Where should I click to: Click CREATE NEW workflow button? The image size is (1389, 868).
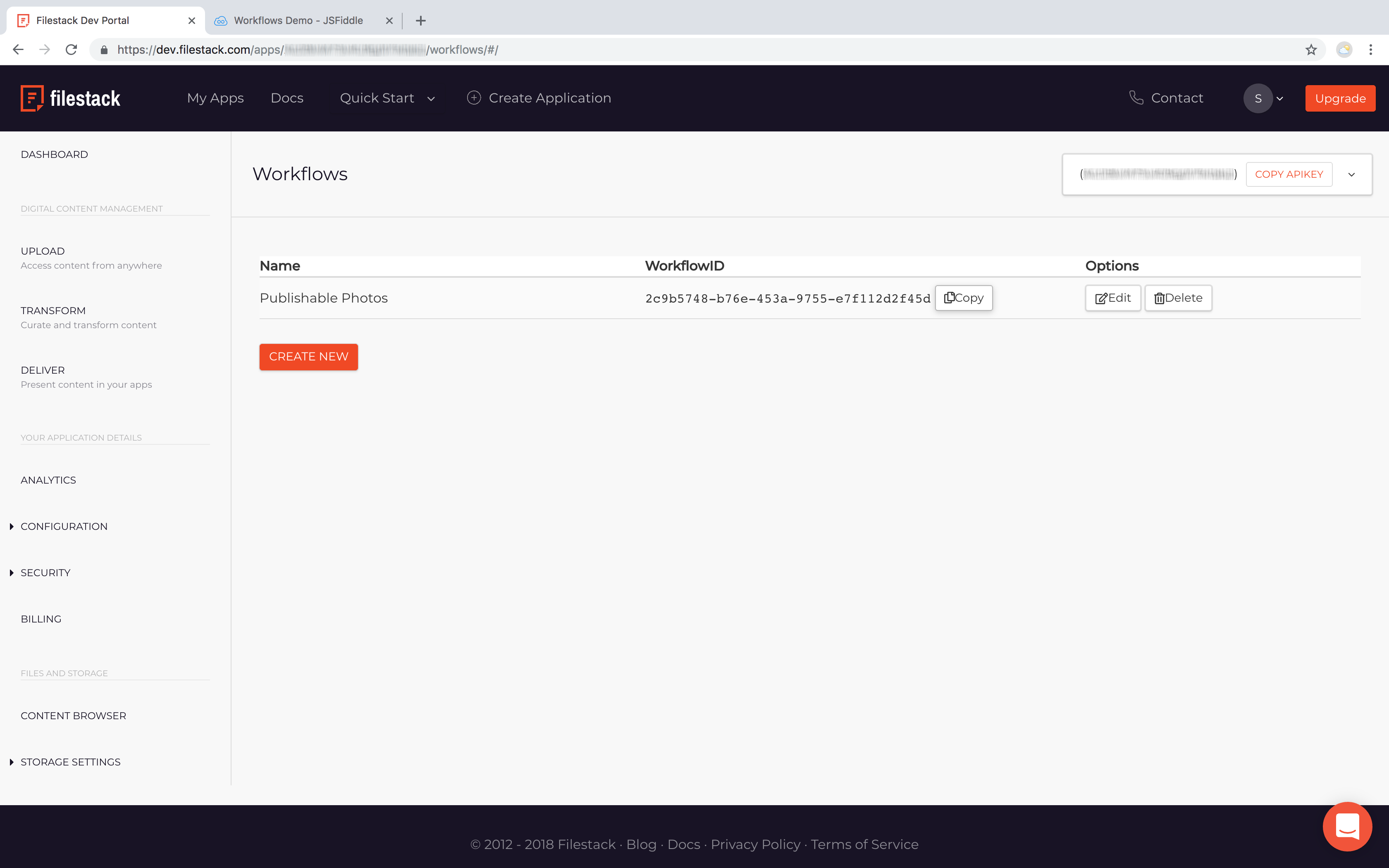tap(309, 356)
